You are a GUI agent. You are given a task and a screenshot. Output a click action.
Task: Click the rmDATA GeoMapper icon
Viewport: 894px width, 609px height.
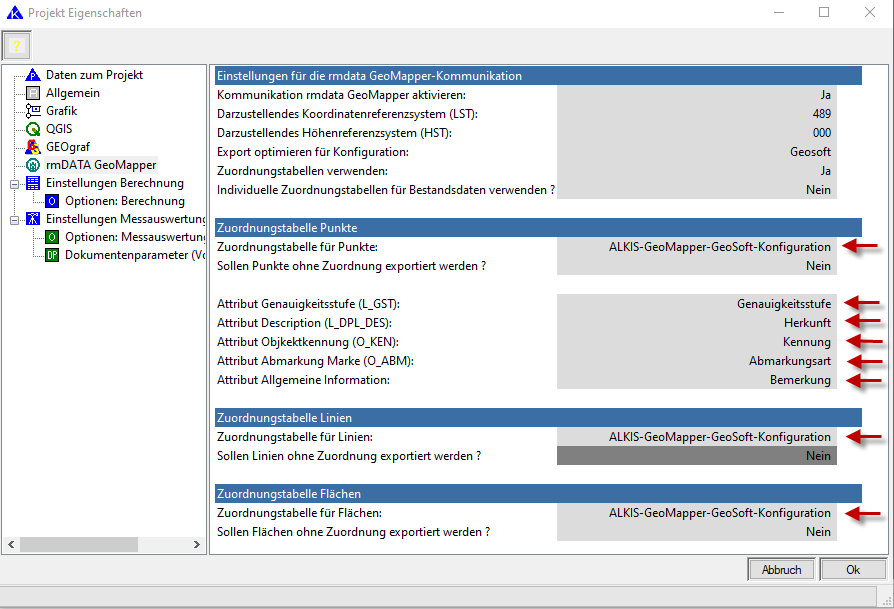(x=33, y=165)
